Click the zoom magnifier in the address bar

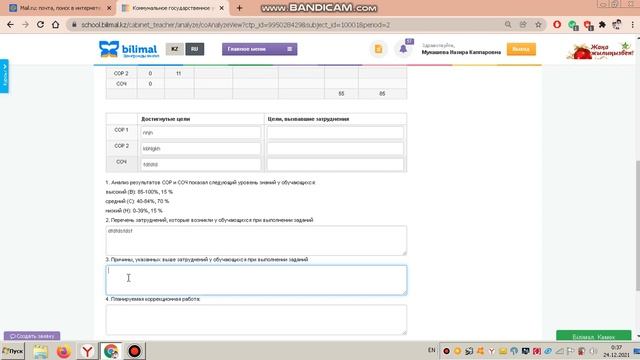click(x=508, y=25)
